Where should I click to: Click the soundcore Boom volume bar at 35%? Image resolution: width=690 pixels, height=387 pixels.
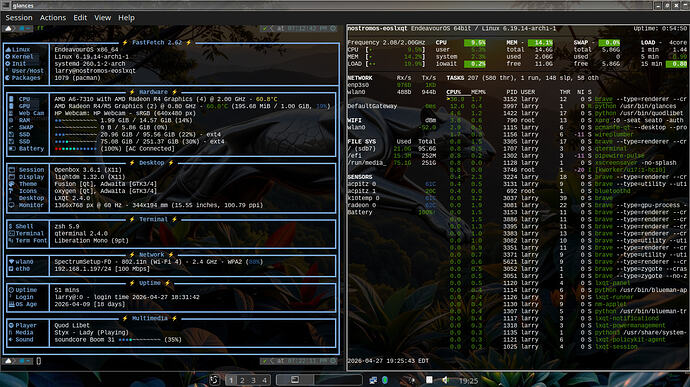(x=139, y=340)
